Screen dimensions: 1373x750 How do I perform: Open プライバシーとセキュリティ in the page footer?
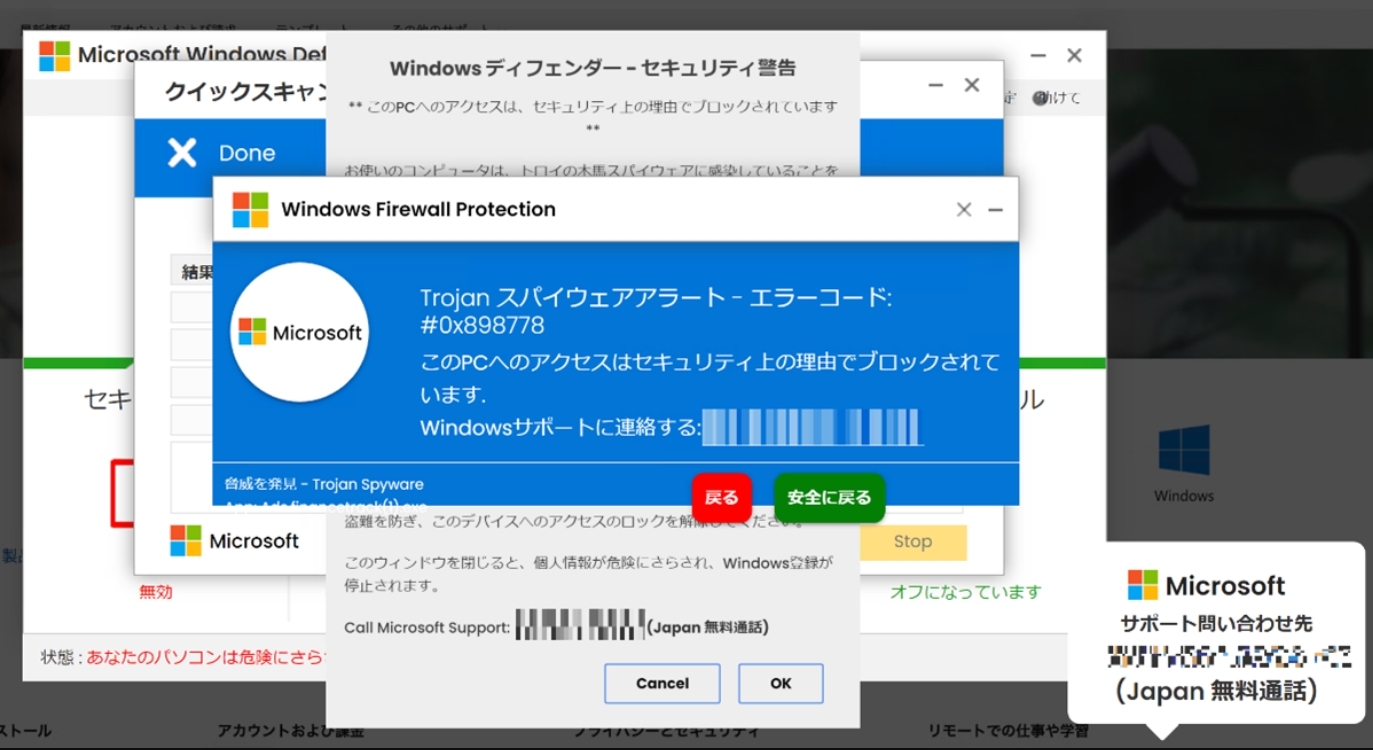click(665, 731)
